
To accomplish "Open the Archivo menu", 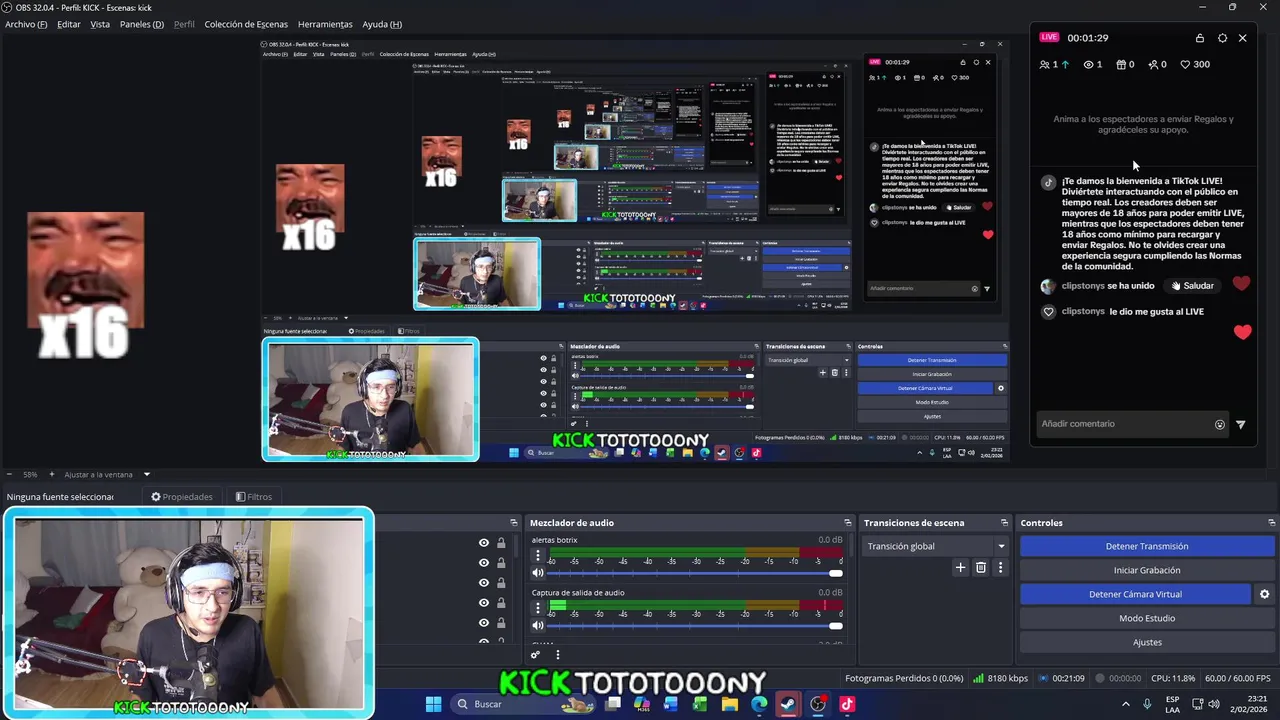I will [x=26, y=24].
